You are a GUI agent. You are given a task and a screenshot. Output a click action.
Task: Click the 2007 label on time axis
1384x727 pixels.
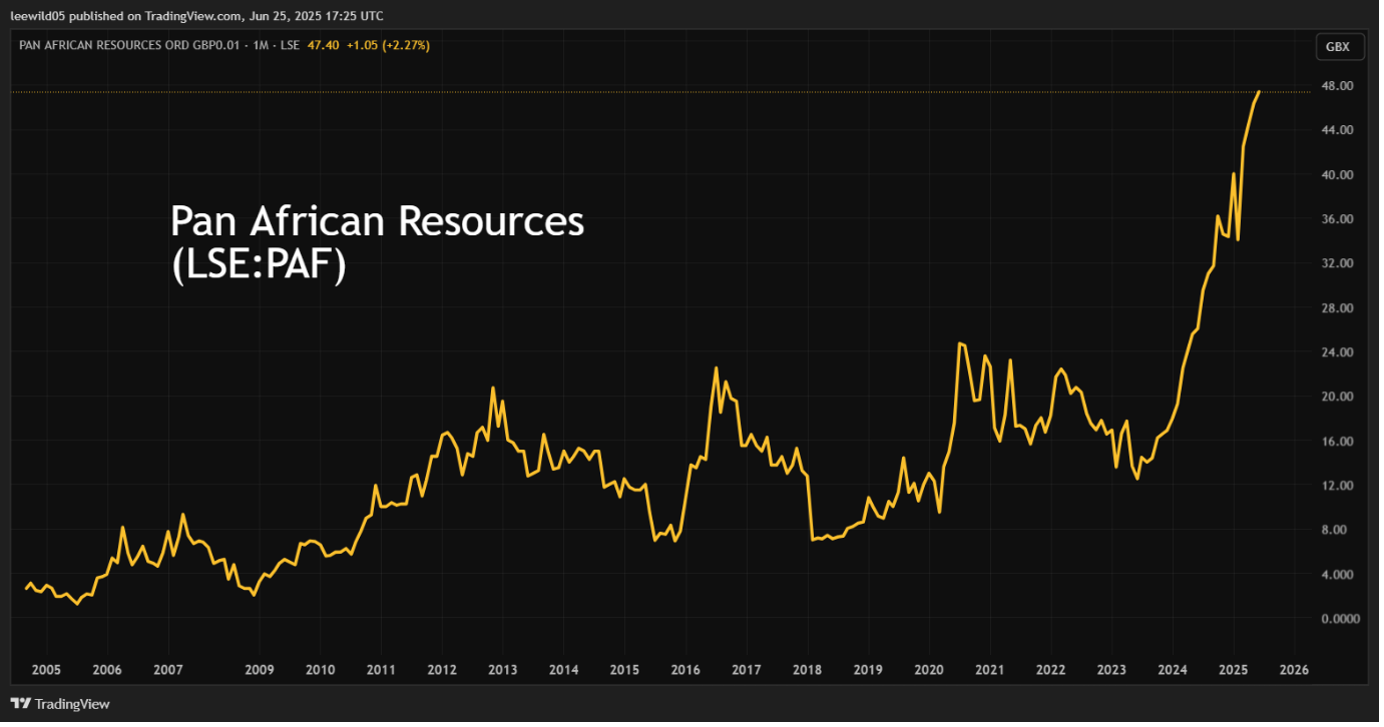[168, 670]
